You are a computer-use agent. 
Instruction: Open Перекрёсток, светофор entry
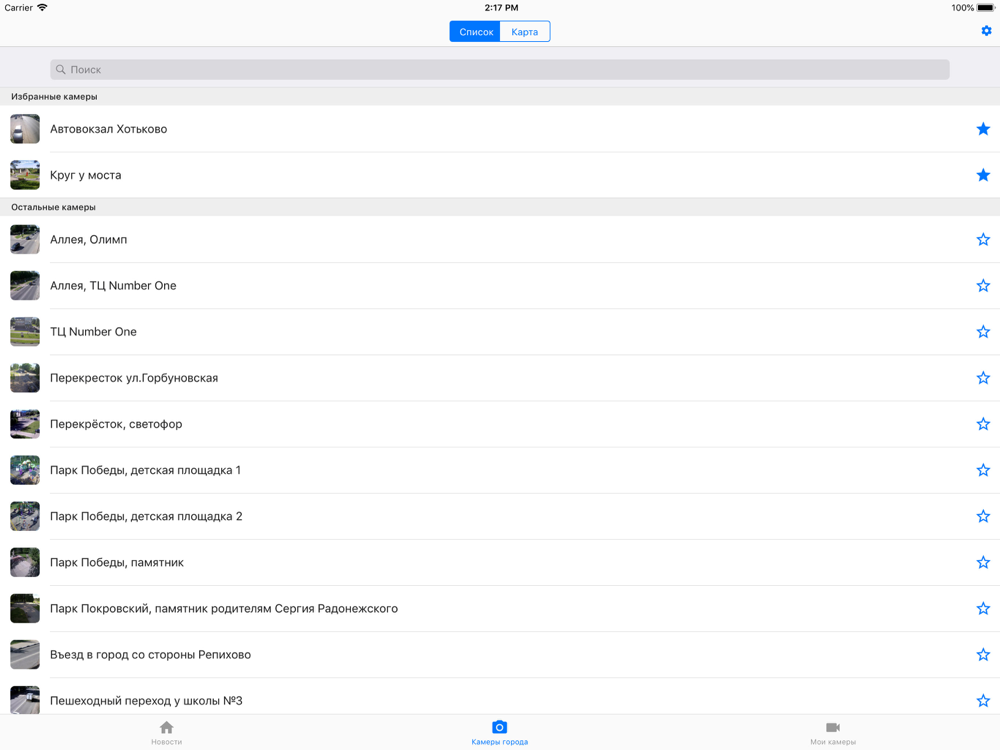click(x=116, y=423)
